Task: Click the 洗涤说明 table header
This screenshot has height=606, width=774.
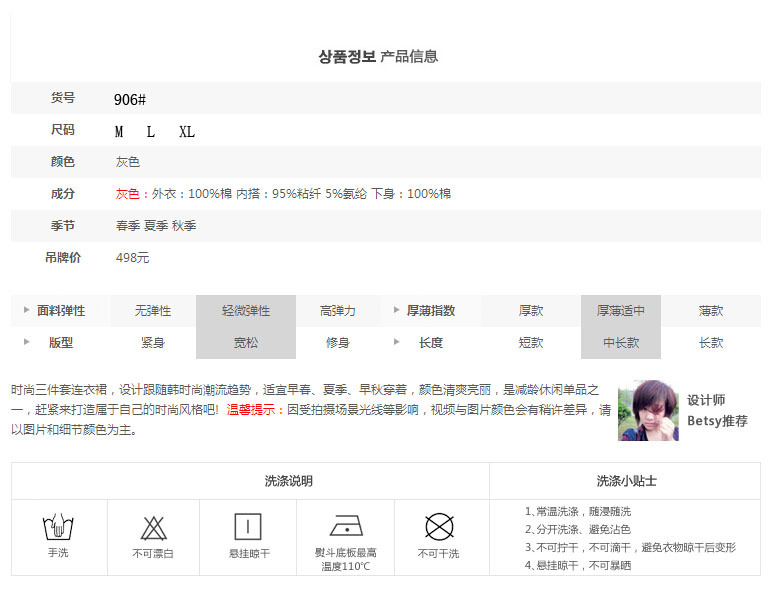Action: pyautogui.click(x=288, y=481)
